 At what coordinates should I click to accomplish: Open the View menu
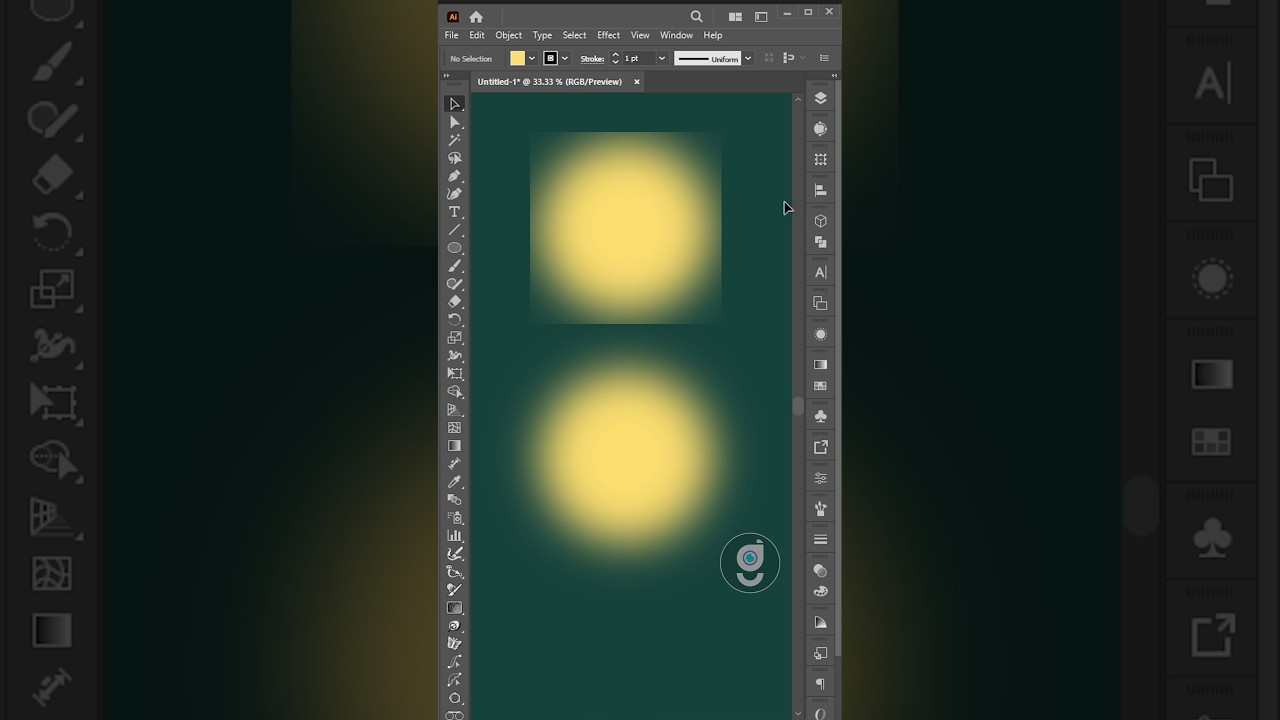[640, 35]
